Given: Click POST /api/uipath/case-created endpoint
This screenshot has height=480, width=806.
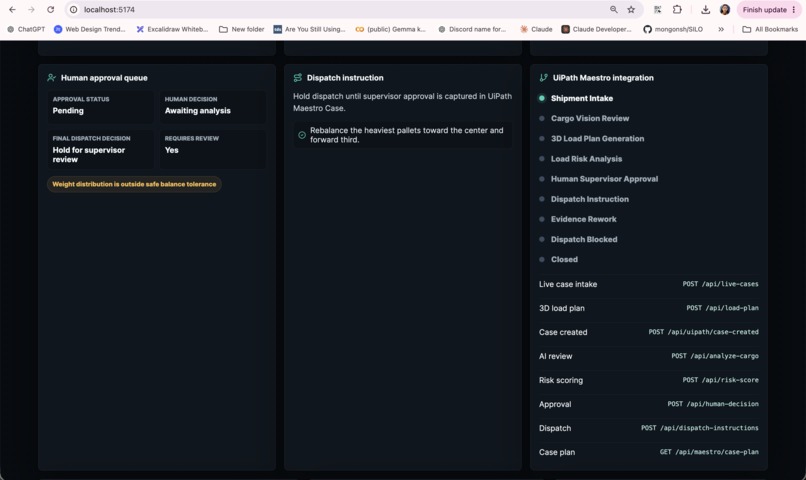Looking at the screenshot, I should [703, 332].
